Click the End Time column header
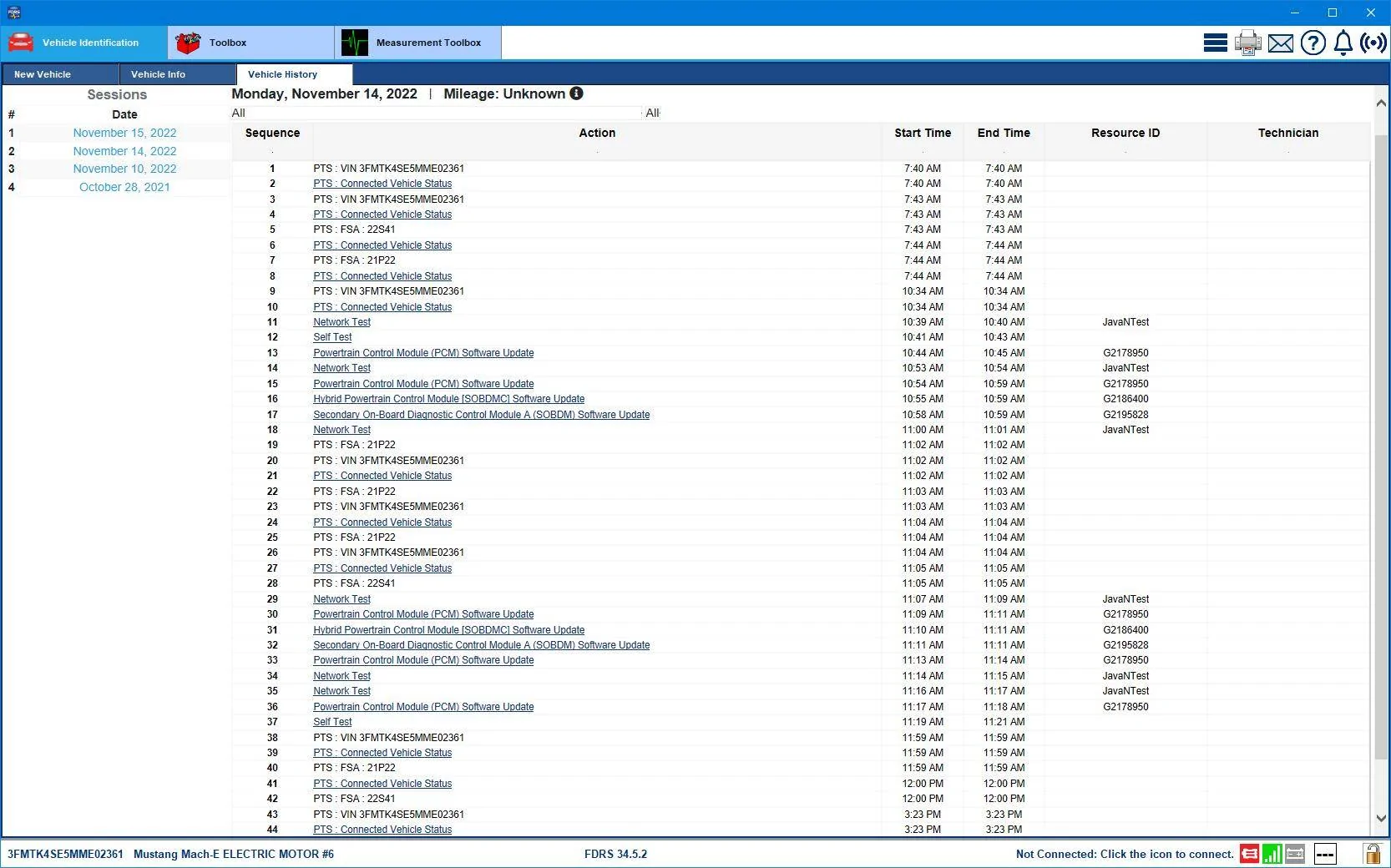This screenshot has width=1391, height=868. pos(1004,133)
